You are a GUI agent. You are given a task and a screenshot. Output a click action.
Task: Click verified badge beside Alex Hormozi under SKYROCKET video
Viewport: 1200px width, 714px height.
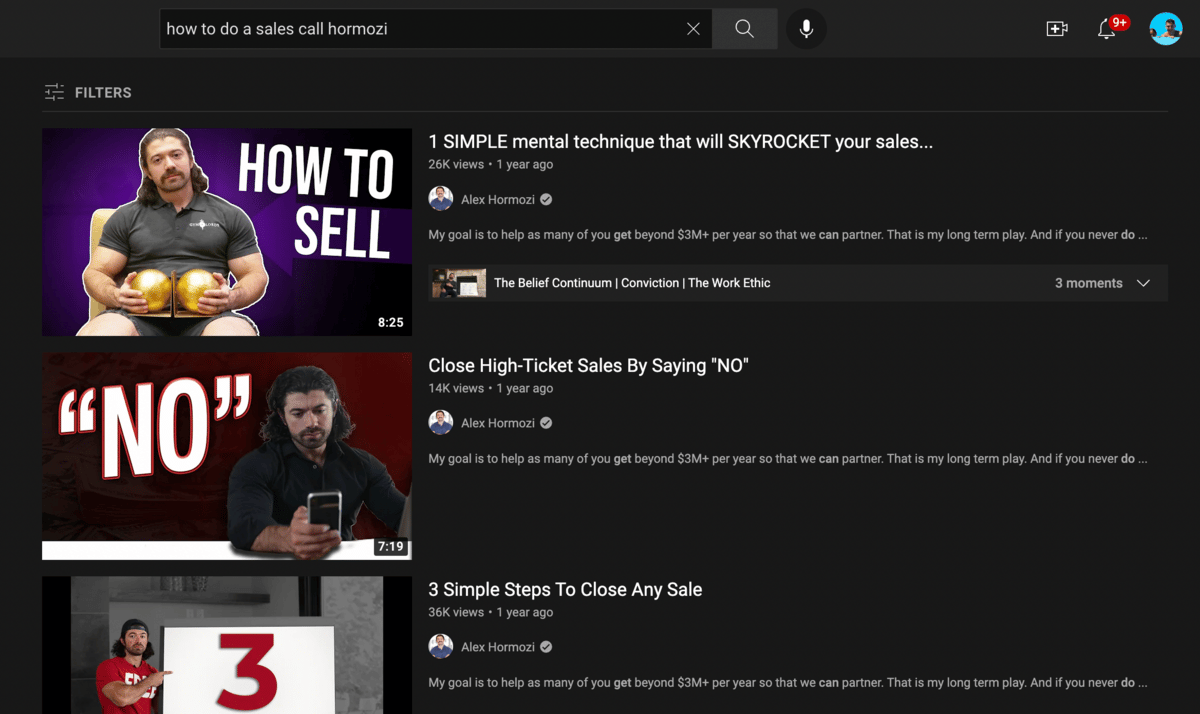546,199
